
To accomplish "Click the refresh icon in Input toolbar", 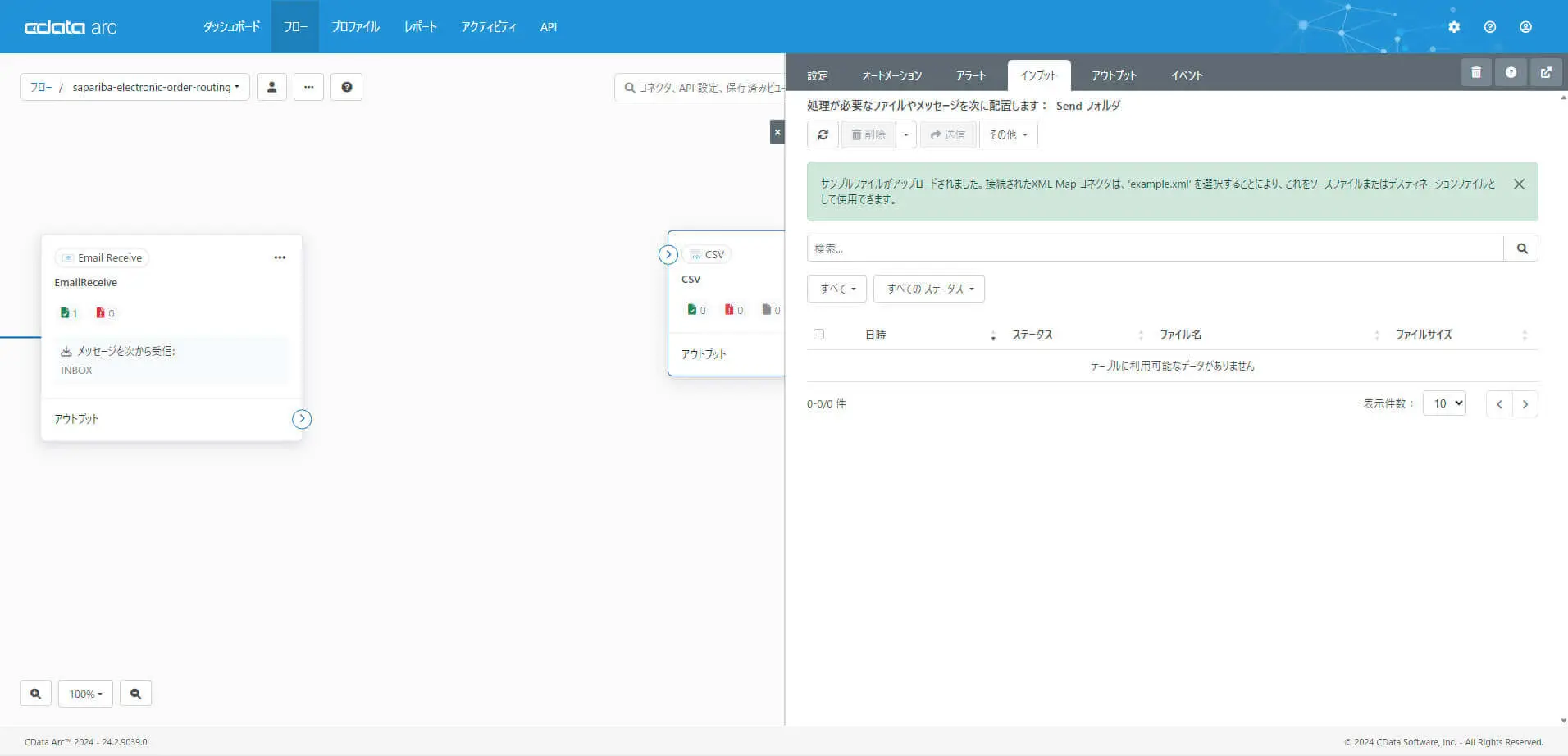I will click(x=823, y=134).
